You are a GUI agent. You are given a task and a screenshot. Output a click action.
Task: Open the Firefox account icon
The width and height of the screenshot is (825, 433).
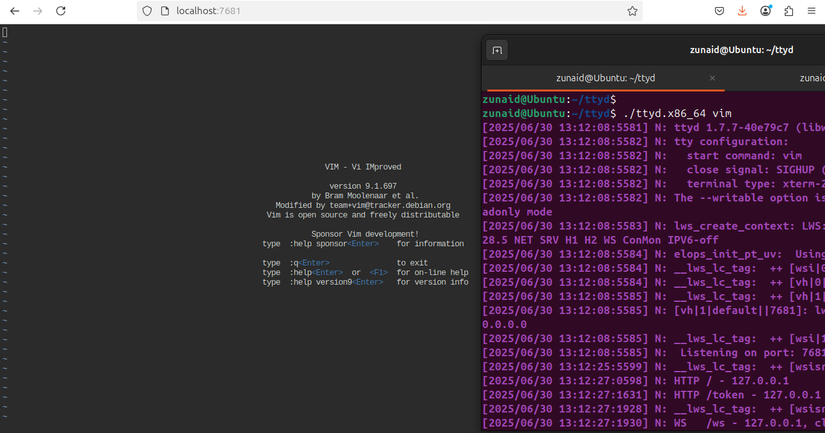click(x=766, y=11)
